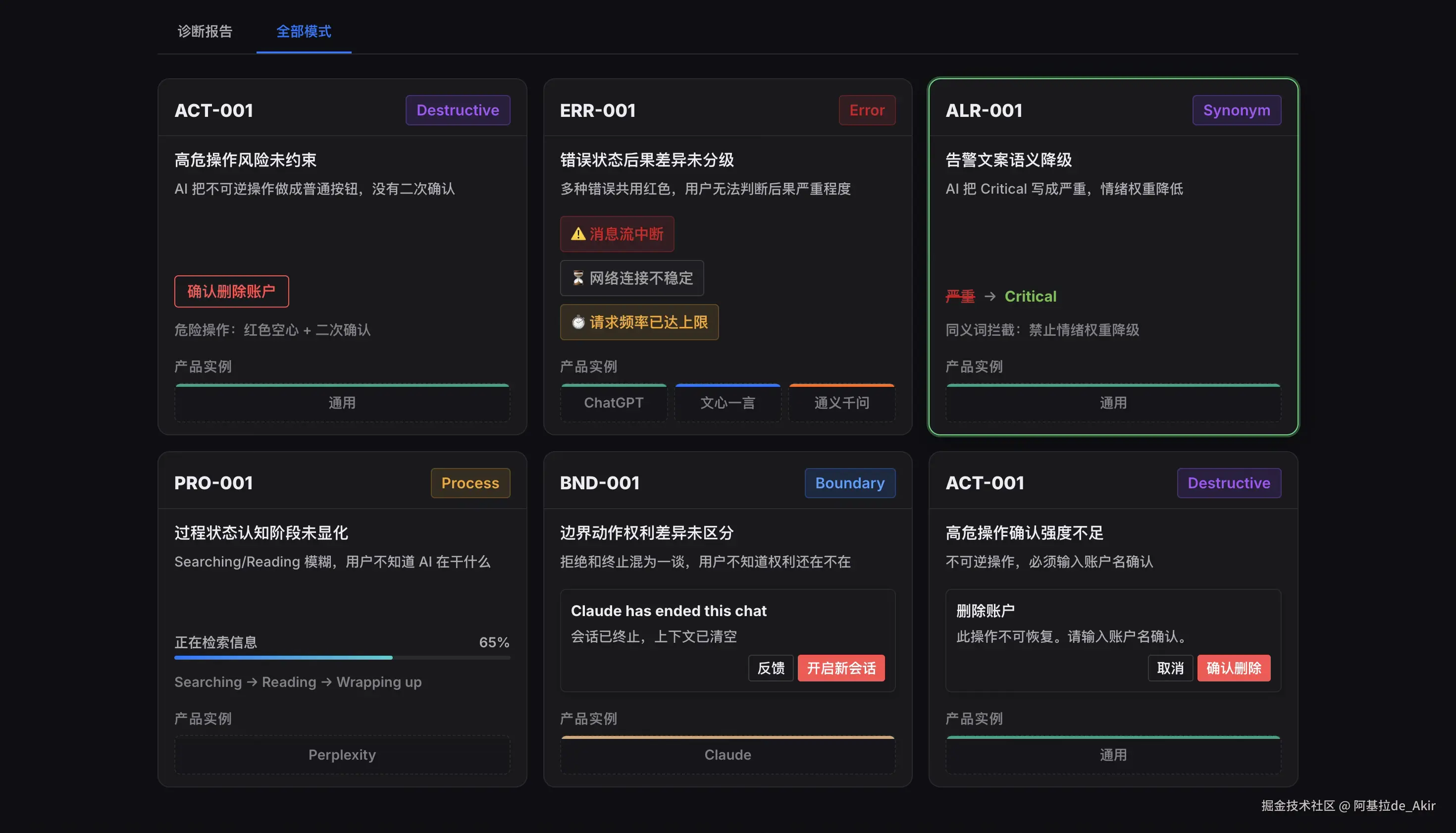Viewport: 1456px width, 833px height.
Task: Click the struck-through 严重 text
Action: coord(960,296)
